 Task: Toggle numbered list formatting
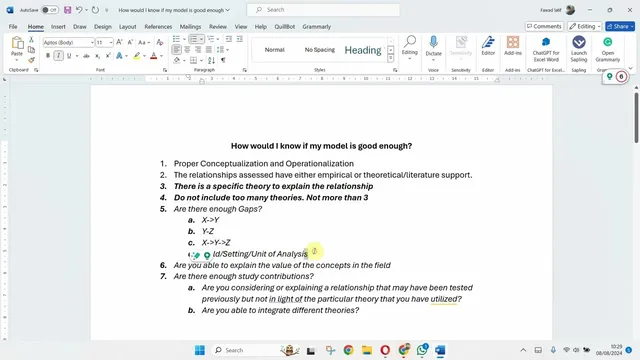[x=193, y=39]
